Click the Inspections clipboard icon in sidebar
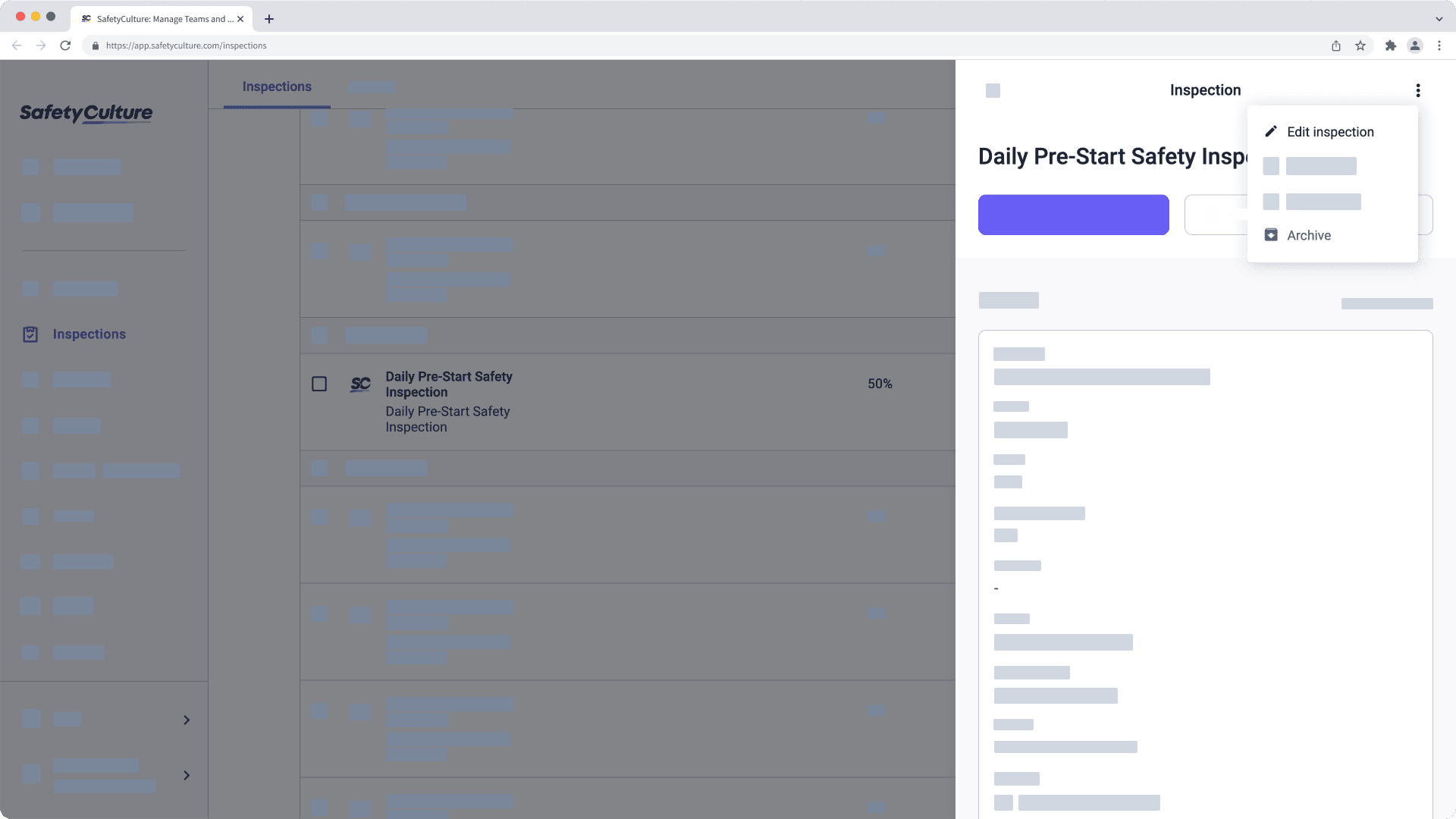Screen dimensions: 1456x819 [30, 334]
